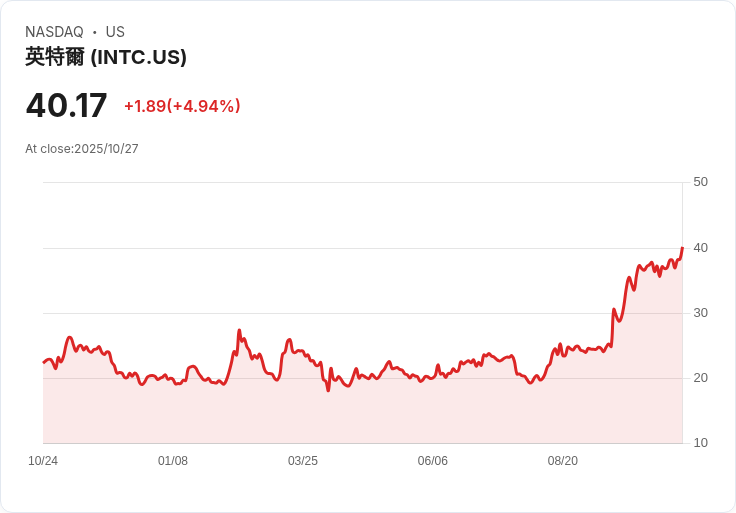The width and height of the screenshot is (736, 513).
Task: Select the 01/08 date on the time axis
Action: coord(173,461)
